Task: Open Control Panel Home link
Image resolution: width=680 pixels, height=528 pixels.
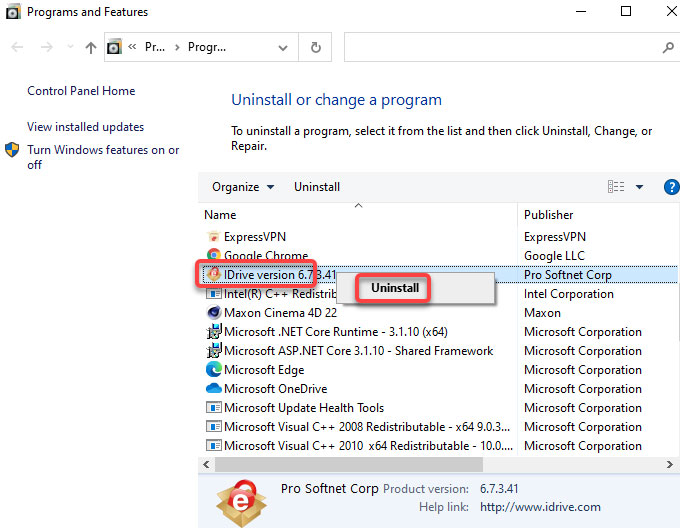Action: coord(81,91)
